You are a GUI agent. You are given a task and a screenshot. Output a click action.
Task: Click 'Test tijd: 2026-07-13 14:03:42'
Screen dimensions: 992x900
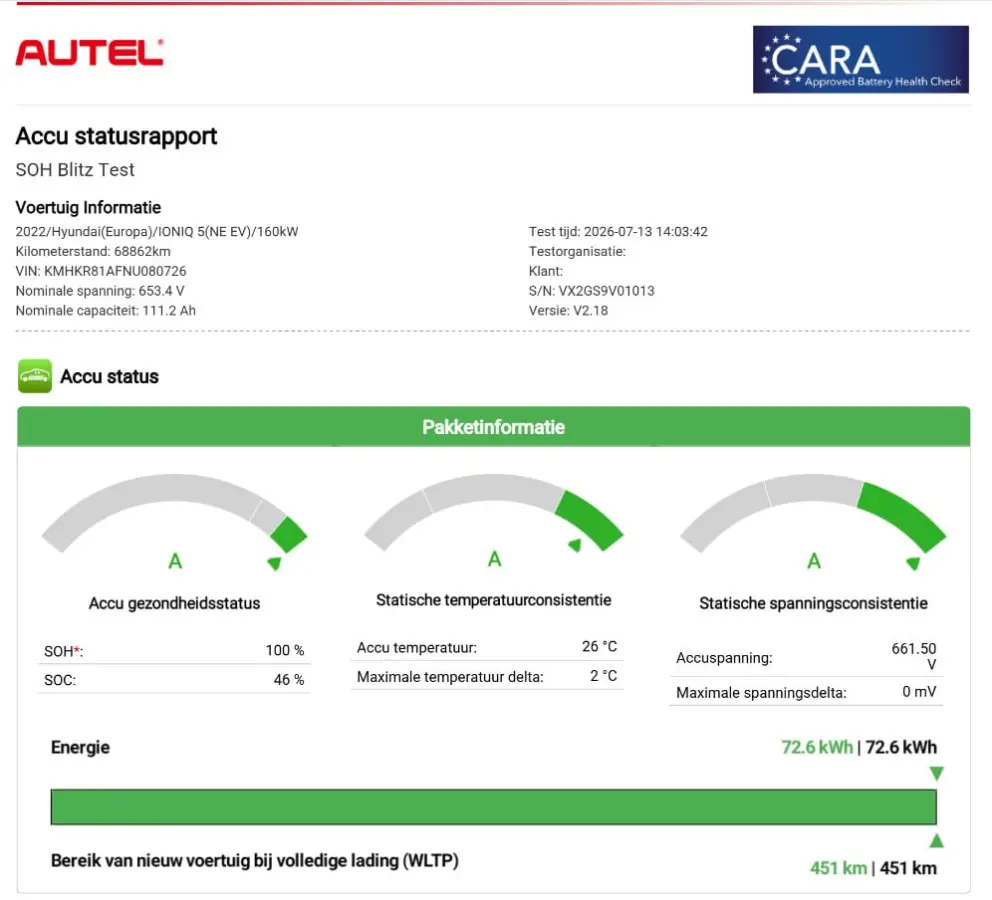pos(618,231)
